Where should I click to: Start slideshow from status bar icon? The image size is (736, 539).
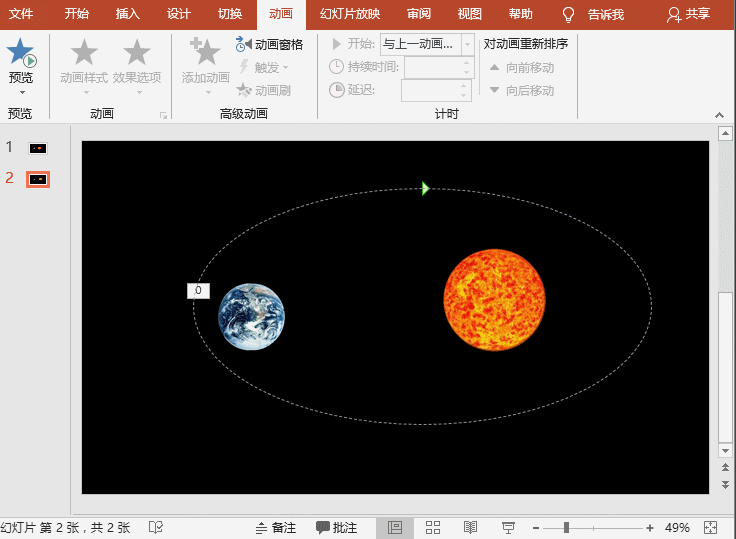(x=508, y=528)
